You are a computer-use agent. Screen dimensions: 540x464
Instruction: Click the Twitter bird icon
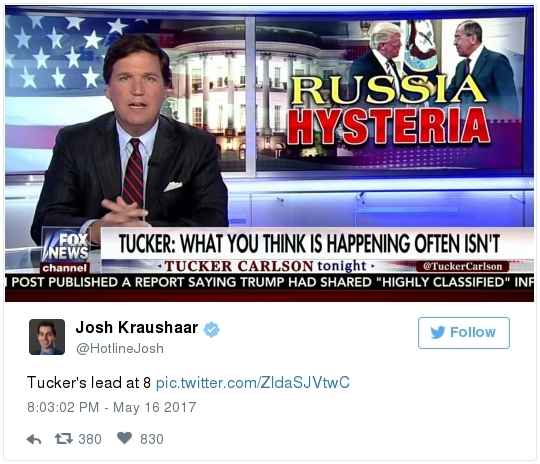click(438, 332)
